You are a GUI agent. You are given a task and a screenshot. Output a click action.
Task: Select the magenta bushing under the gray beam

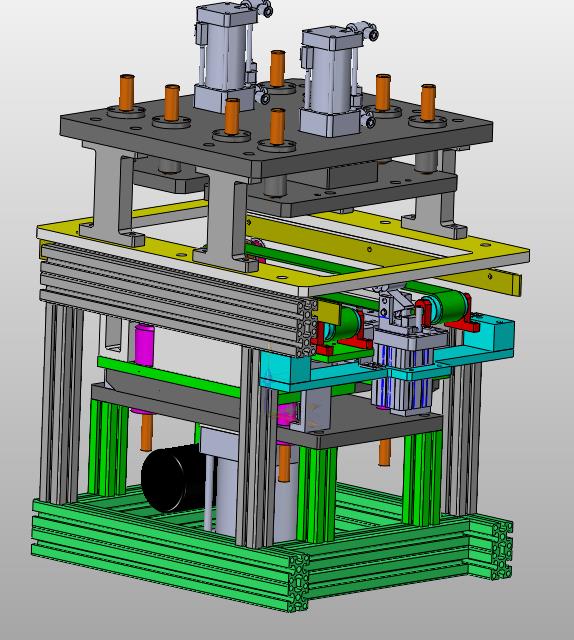click(144, 344)
